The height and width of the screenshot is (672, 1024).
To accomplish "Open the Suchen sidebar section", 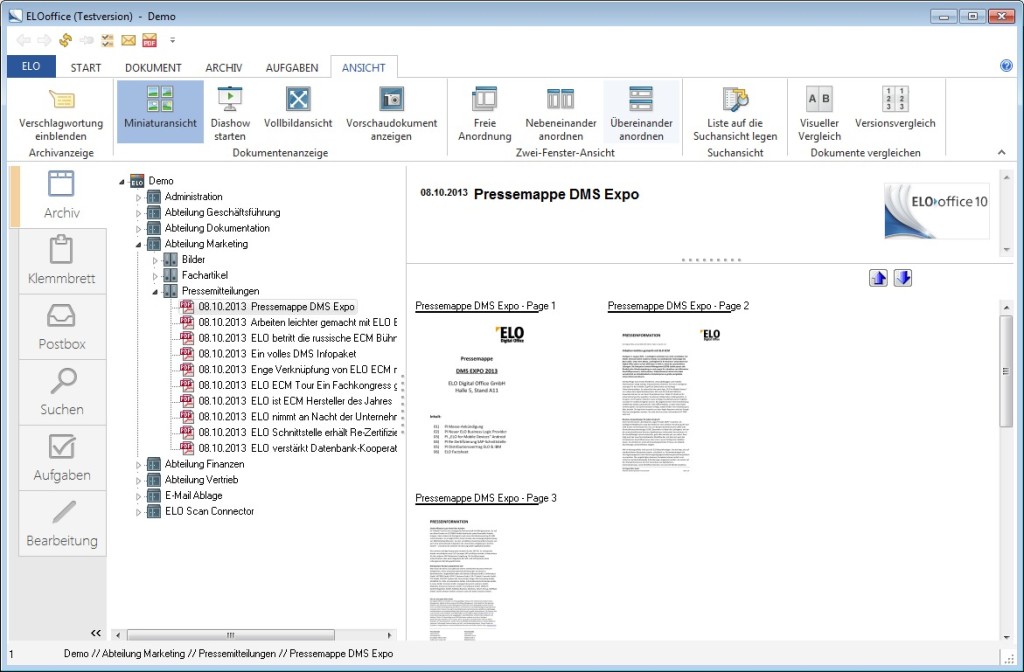I will (62, 392).
